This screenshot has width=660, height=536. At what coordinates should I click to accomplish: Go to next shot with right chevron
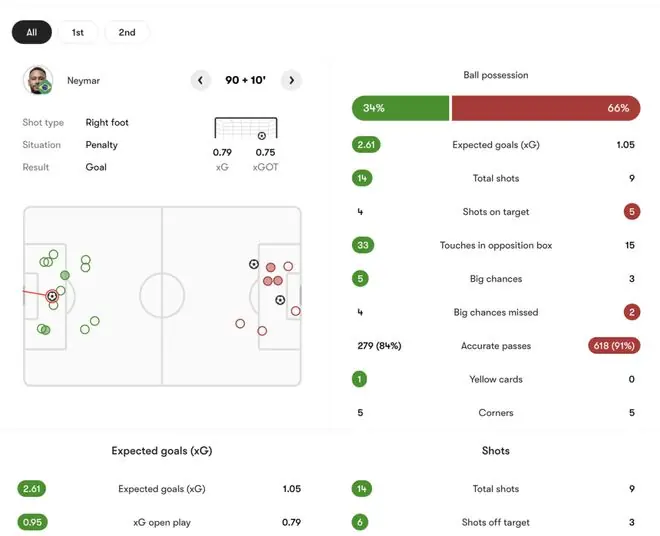tap(291, 80)
